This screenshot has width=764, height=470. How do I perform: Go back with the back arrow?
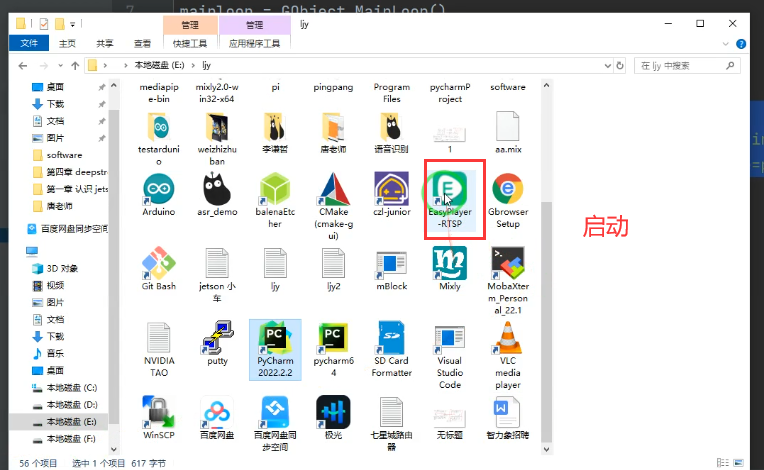point(22,65)
